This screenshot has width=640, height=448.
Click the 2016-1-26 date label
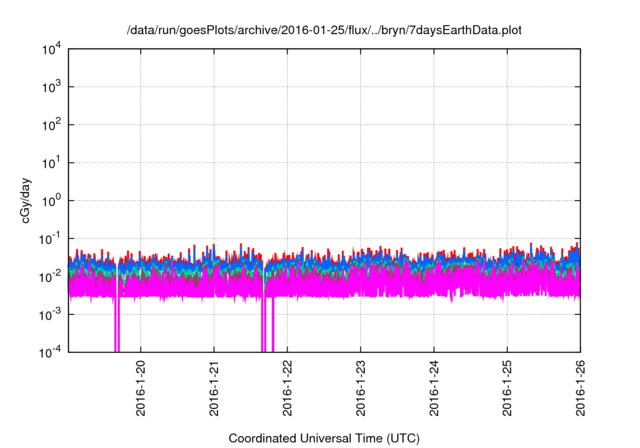click(580, 388)
